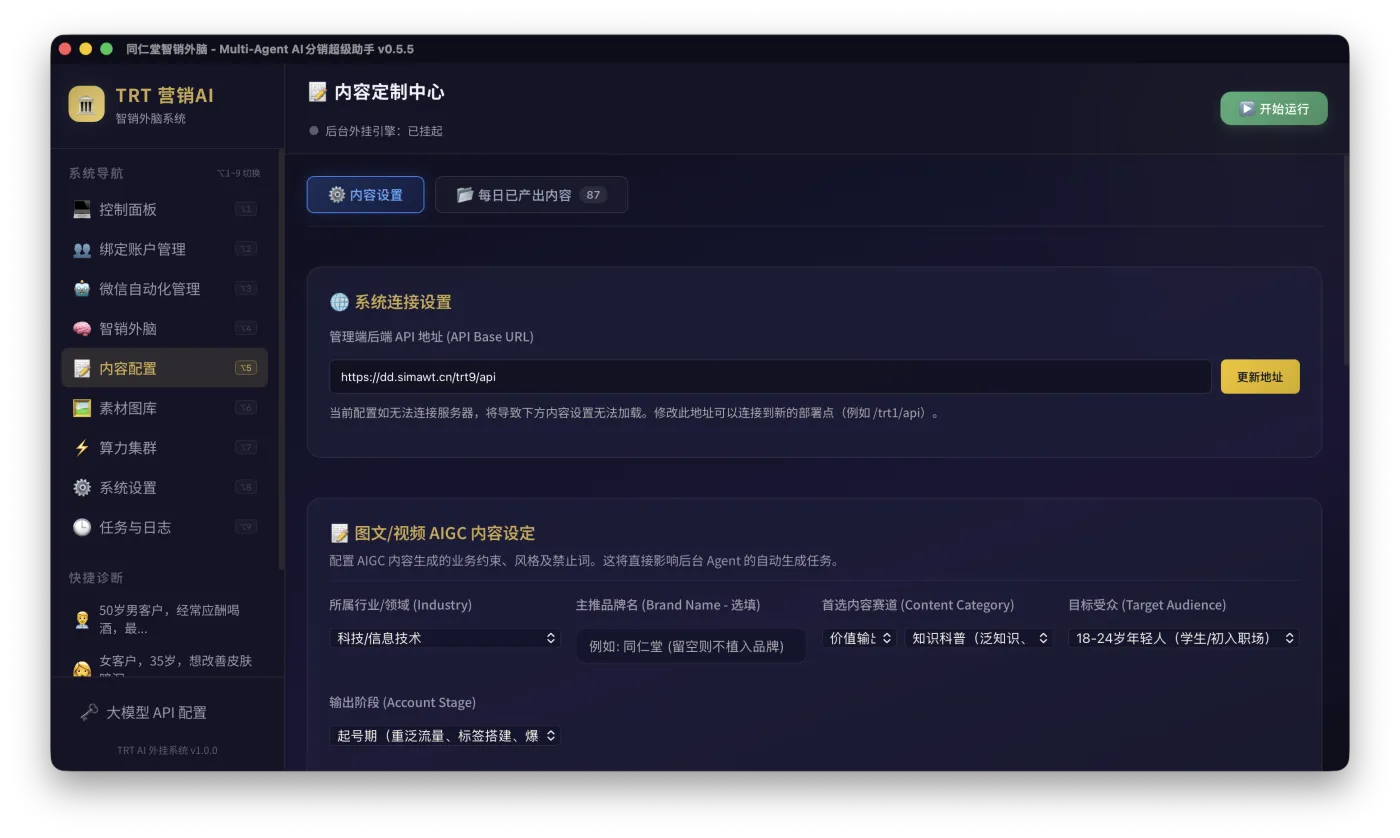Open 控制面板 via its computer icon

[x=82, y=210]
